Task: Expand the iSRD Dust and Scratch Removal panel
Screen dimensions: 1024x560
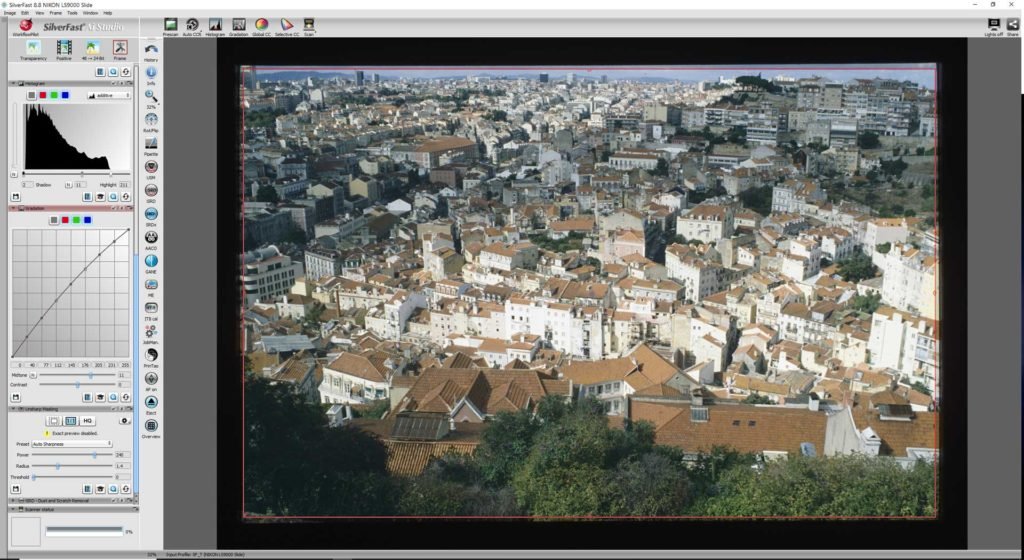Action: (x=13, y=501)
